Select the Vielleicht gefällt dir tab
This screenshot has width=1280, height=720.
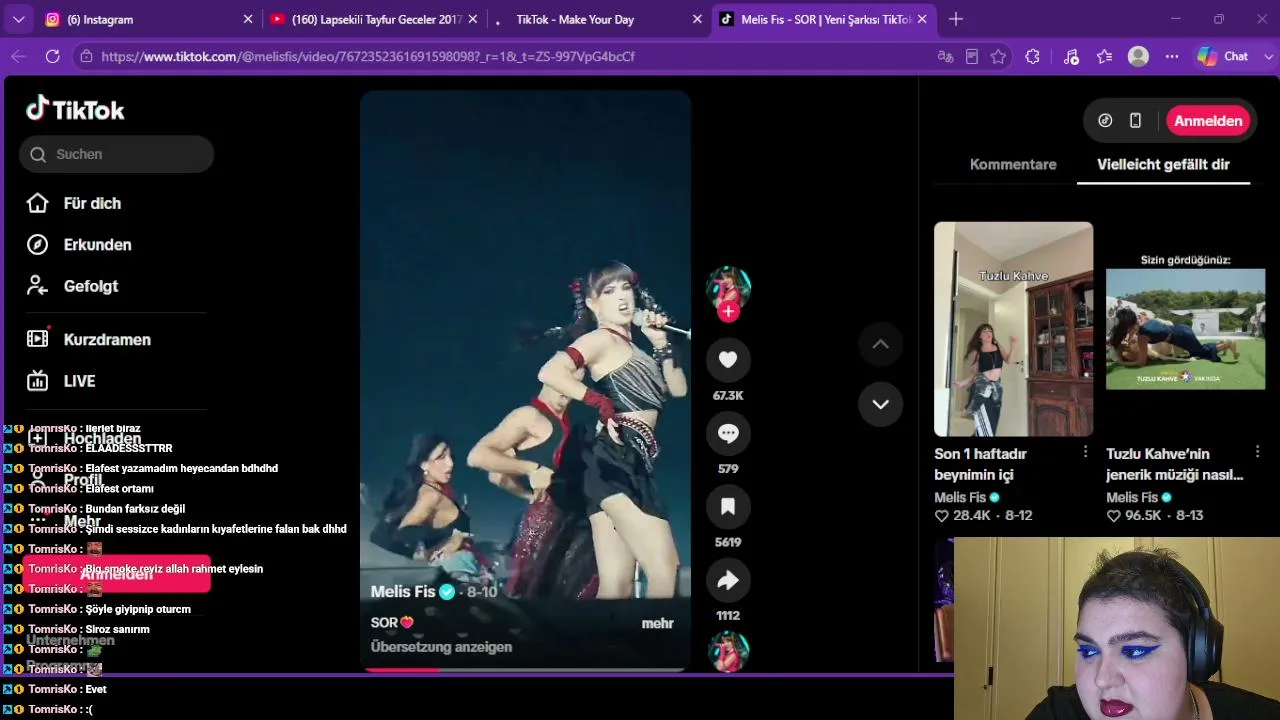[1163, 165]
